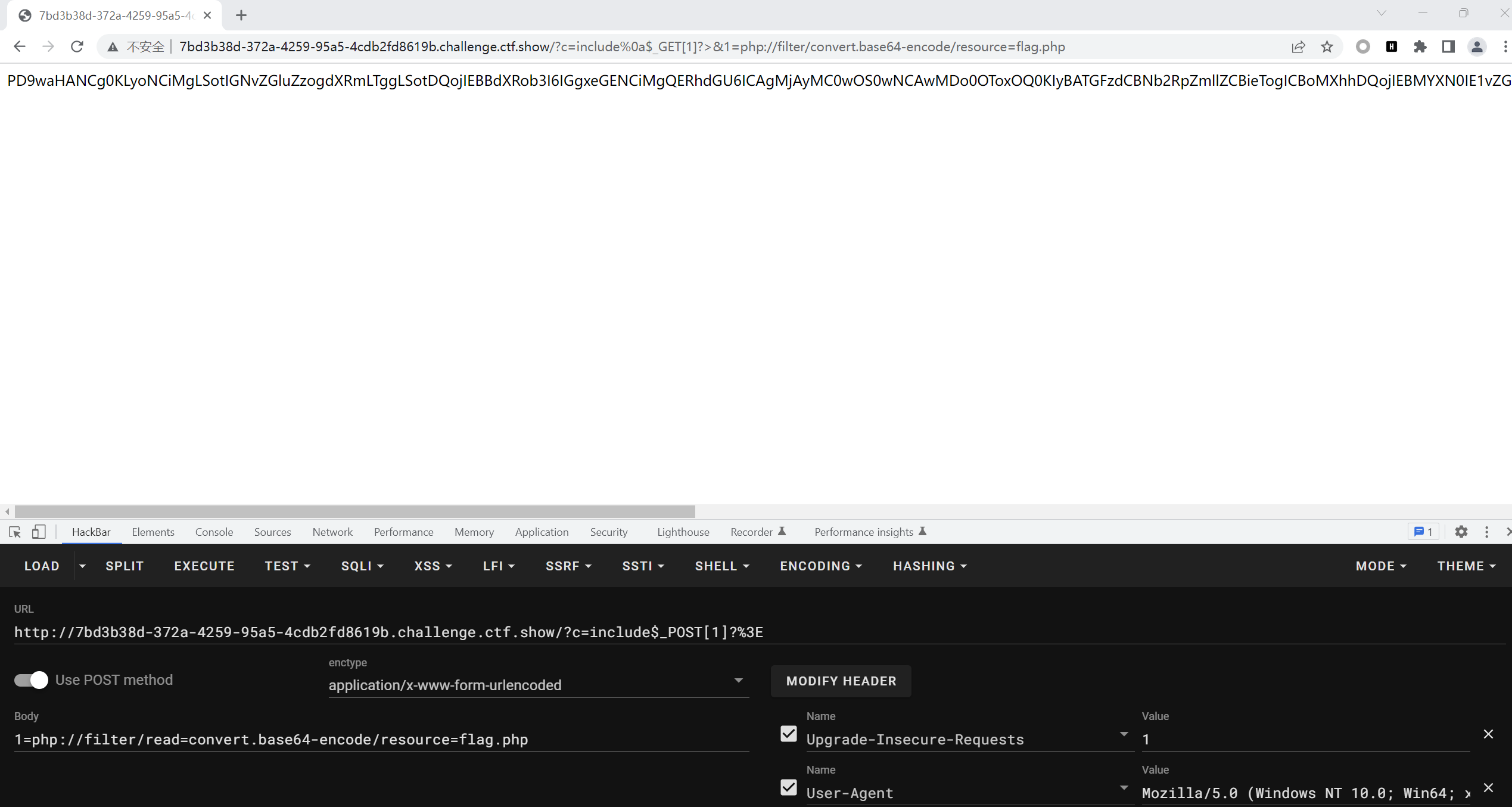The image size is (1512, 807).
Task: Switch to the Network tab
Action: (332, 532)
